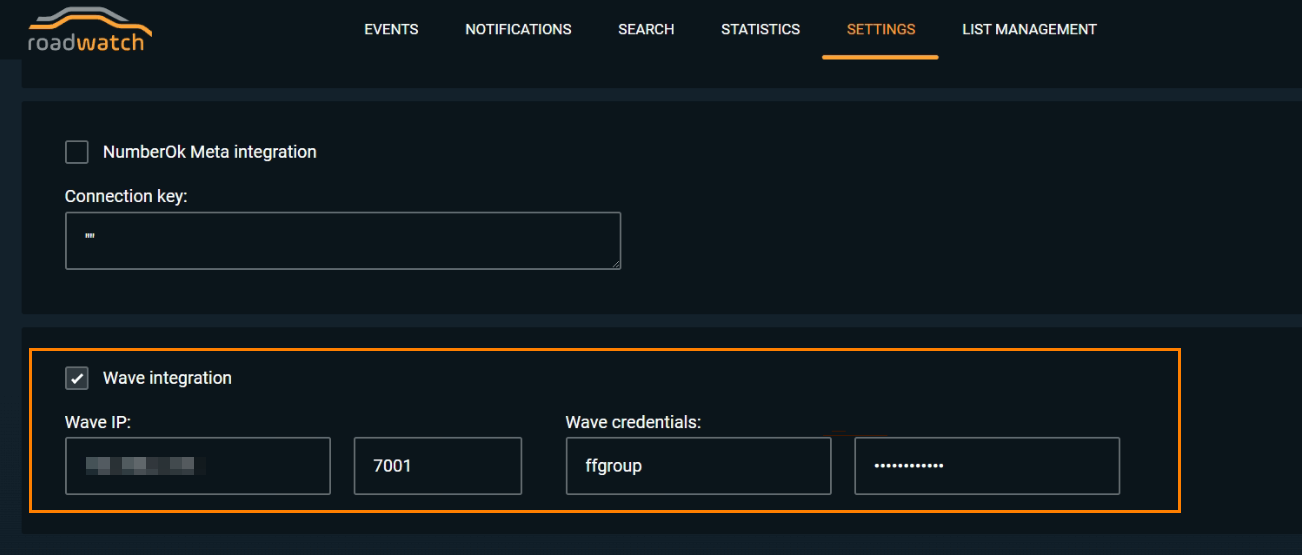This screenshot has height=555, width=1302.
Task: Click the NumberOk Meta integration label text
Action: [209, 152]
